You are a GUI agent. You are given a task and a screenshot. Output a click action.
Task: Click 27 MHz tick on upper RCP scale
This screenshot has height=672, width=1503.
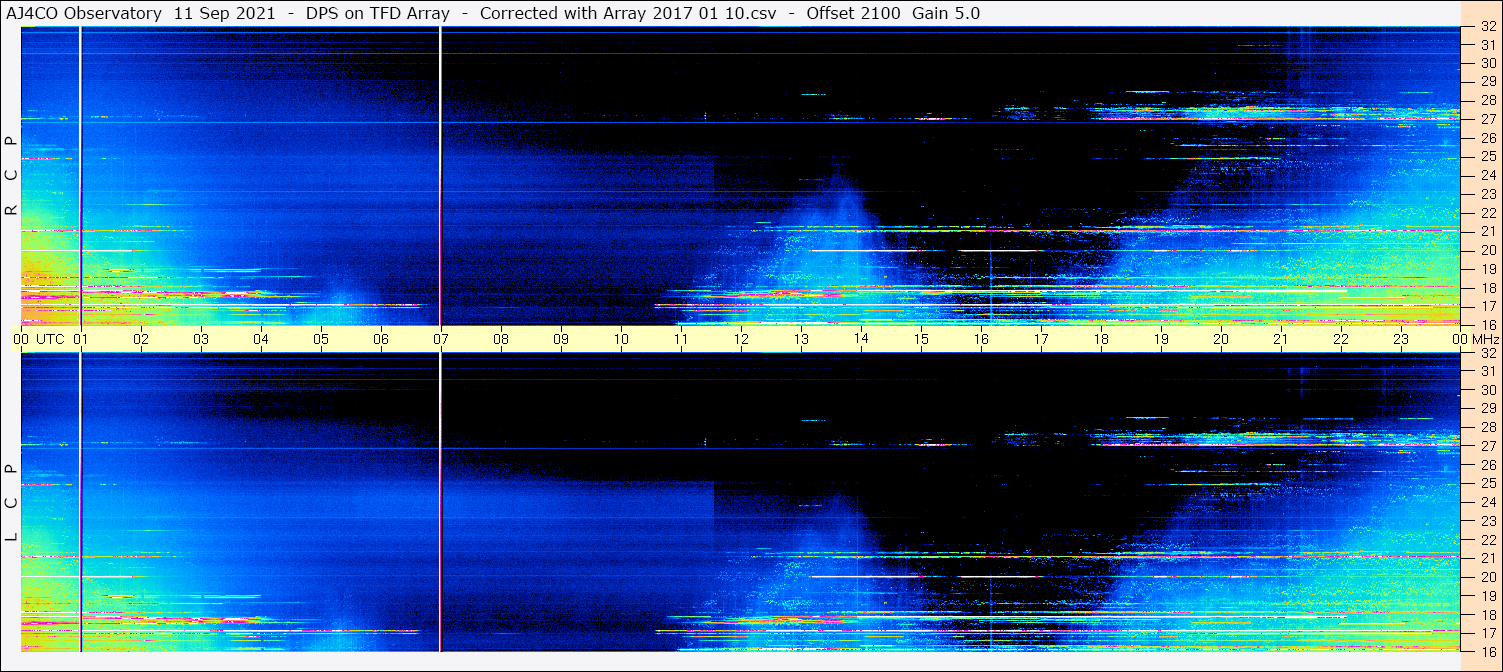(x=1487, y=119)
